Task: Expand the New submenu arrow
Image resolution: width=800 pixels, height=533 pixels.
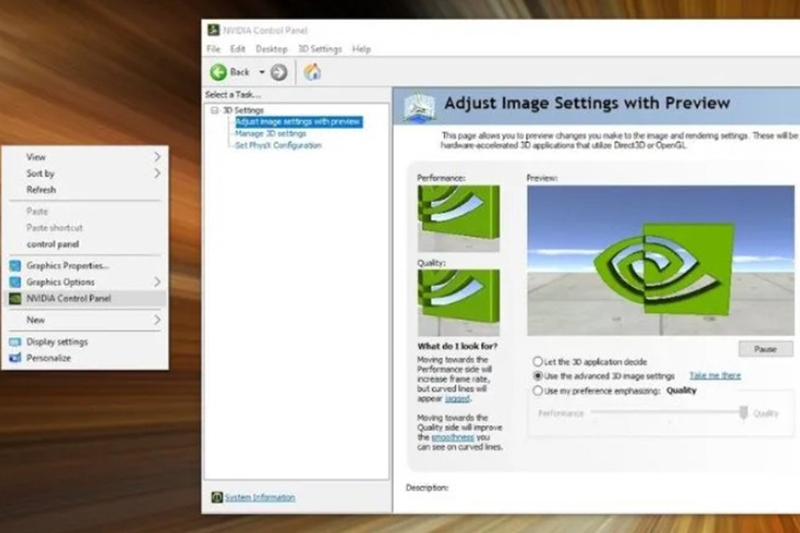Action: click(157, 320)
